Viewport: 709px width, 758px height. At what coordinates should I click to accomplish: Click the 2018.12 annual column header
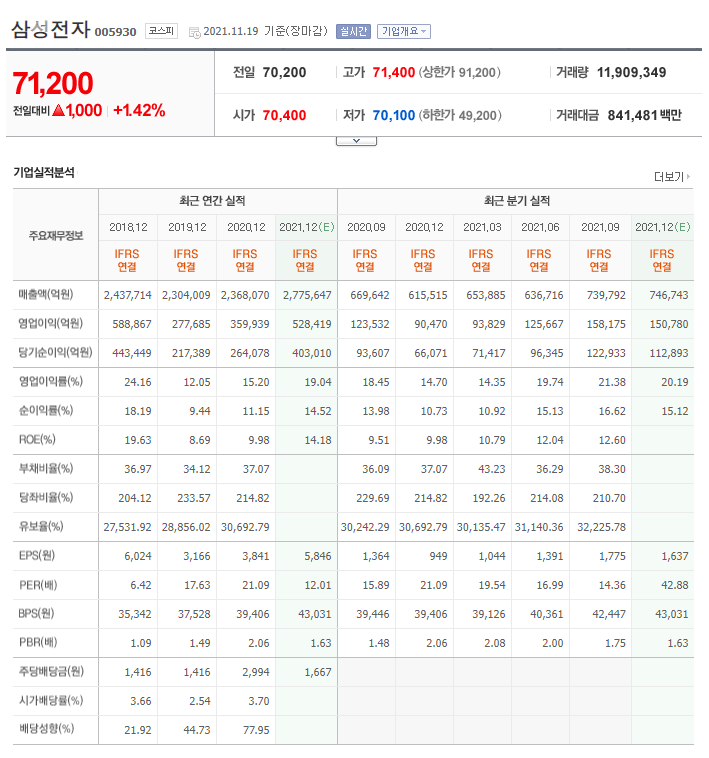[128, 227]
